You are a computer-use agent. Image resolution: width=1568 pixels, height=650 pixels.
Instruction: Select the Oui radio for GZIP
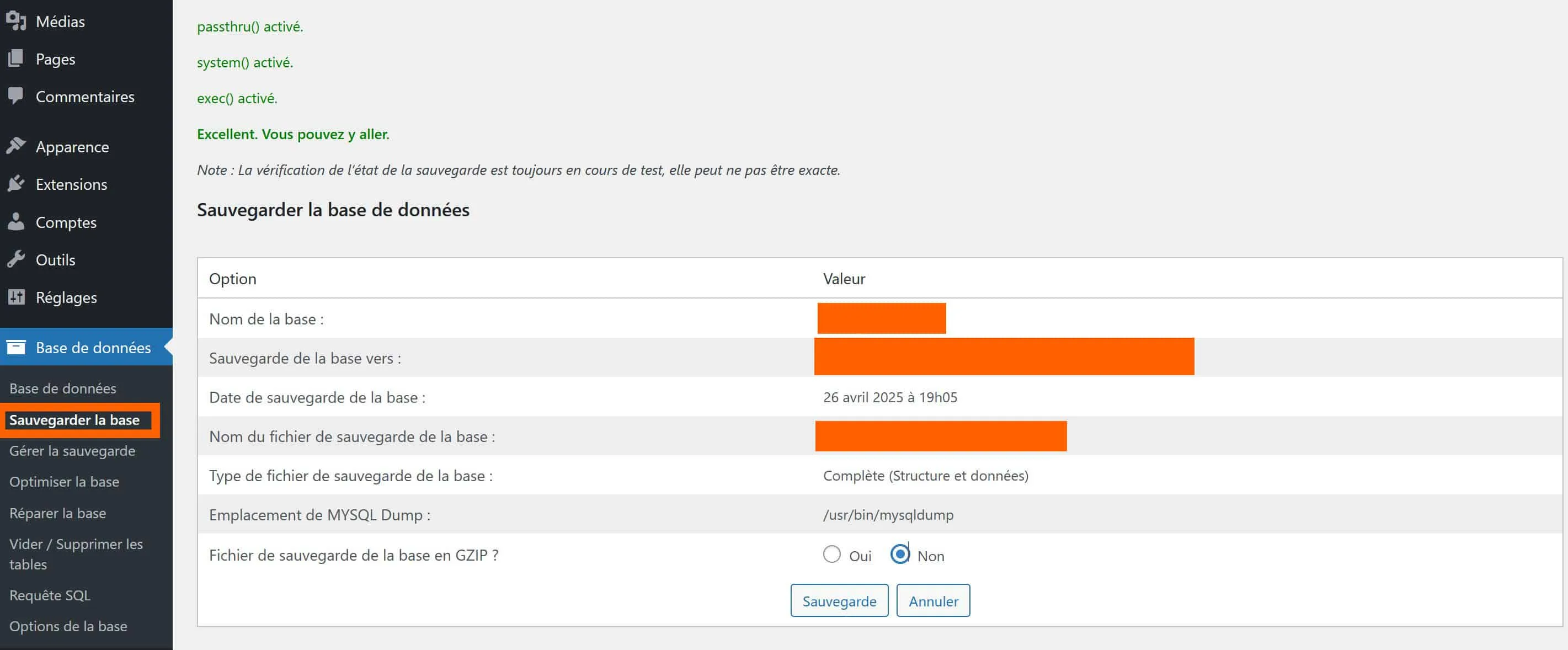click(831, 555)
